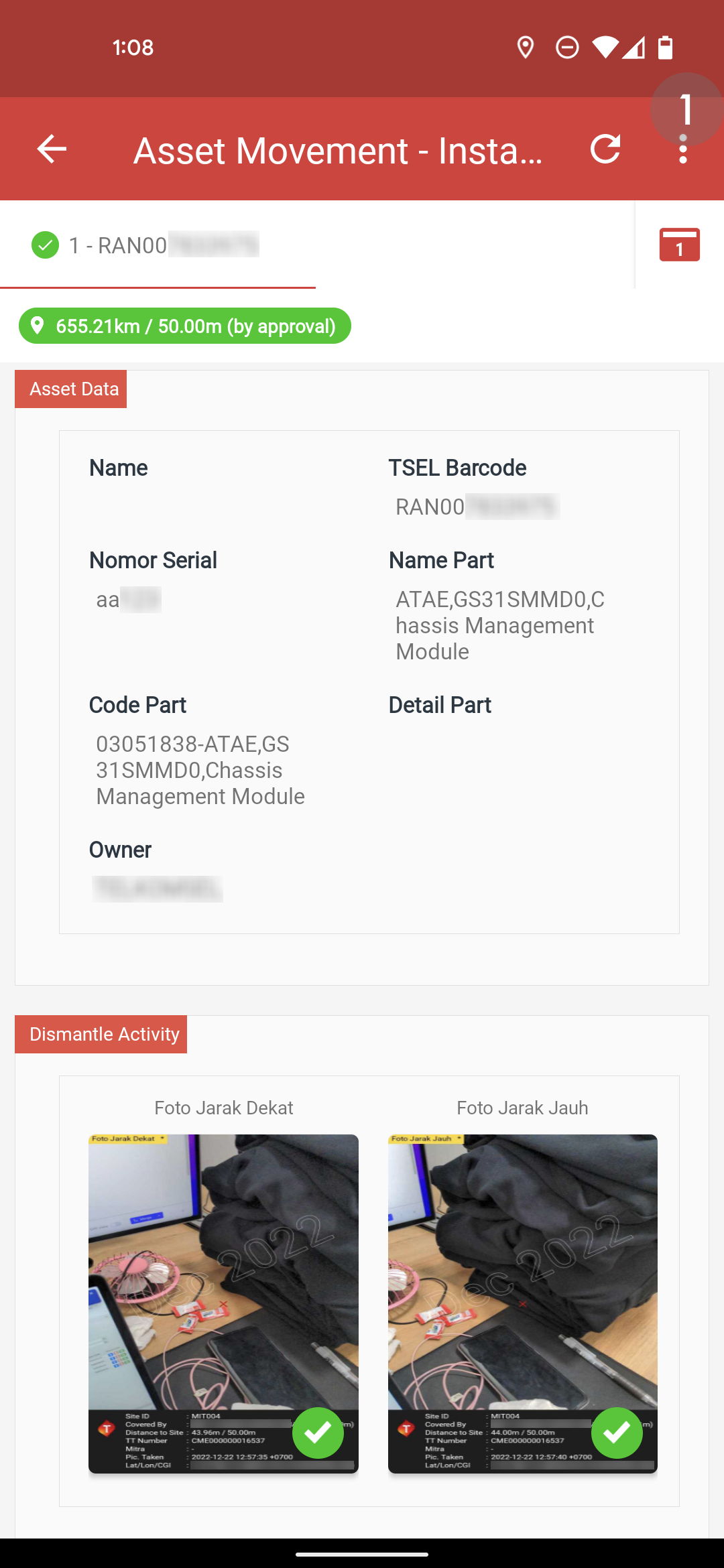Tap the status bar battery icon

point(665,48)
